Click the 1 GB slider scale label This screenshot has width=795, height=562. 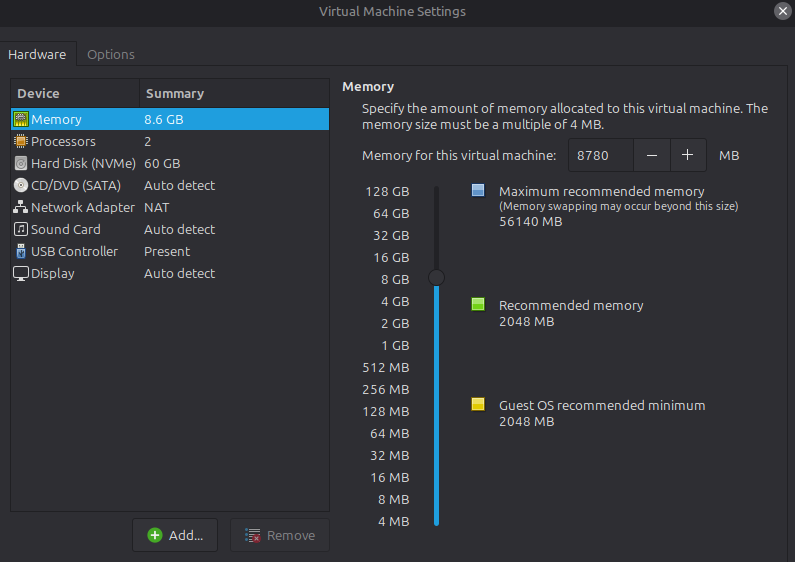395,345
